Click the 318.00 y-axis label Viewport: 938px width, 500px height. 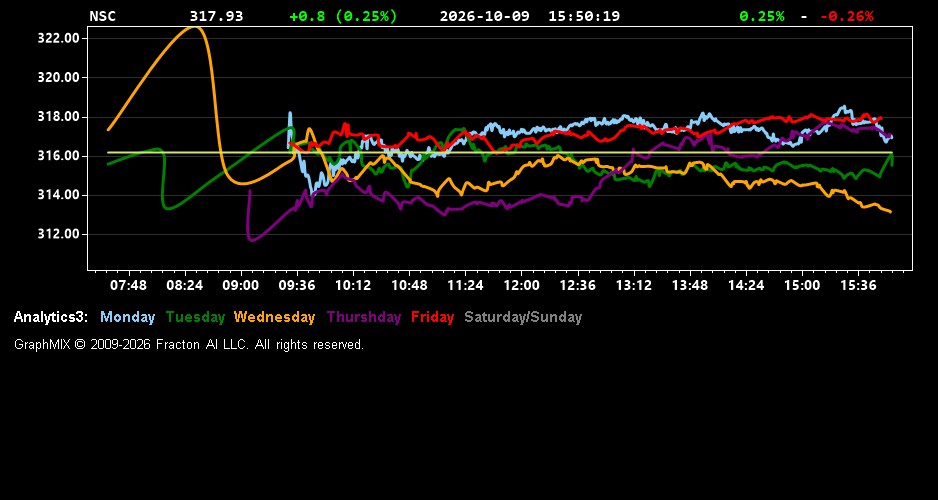pos(59,117)
